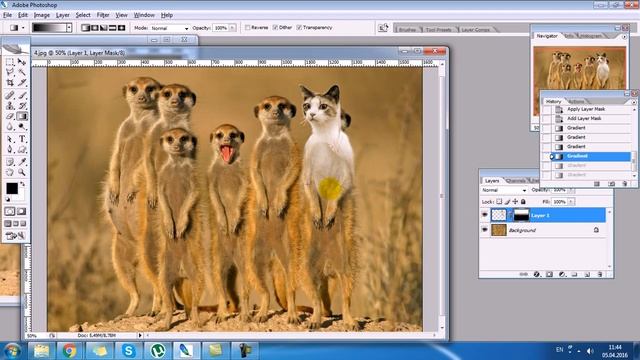Select the Magic Wand tool
This screenshot has width=640, height=360.
[x=22, y=72]
